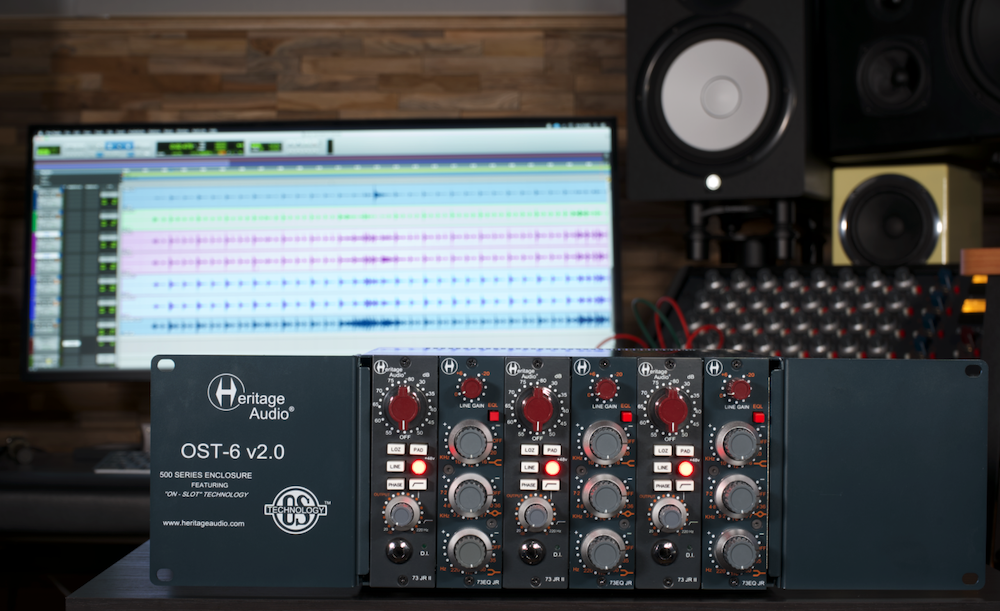Click the red gain knob on right 73 JR II
Image resolution: width=1000 pixels, height=611 pixels.
coord(670,409)
